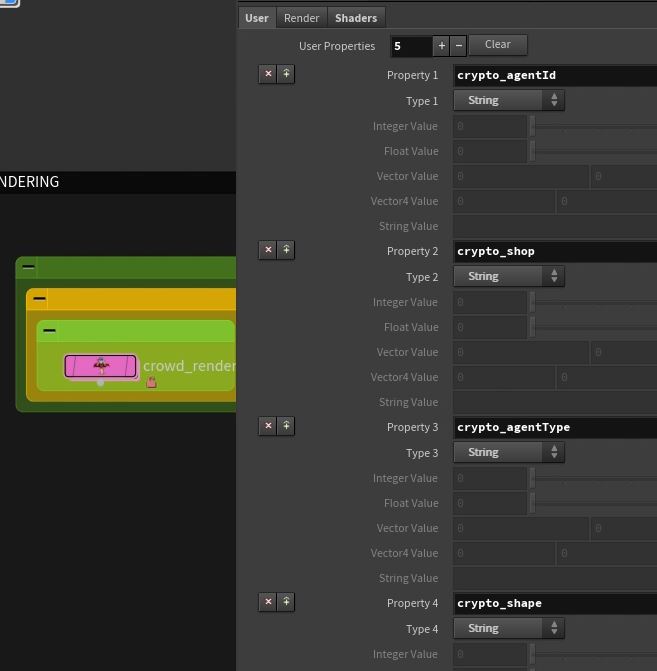Screen dimensions: 657x671
Task: Open the Type 3 String dropdown
Action: click(509, 452)
